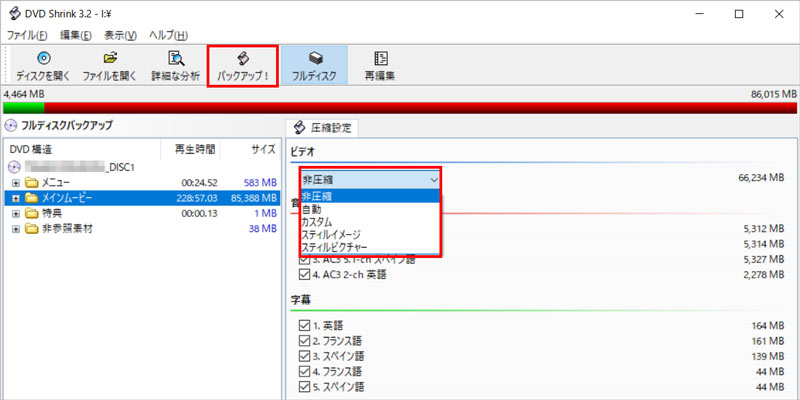800x400 pixels.
Task: Uncheck the AC3 2-ch 英語 audio track
Action: pos(305,275)
